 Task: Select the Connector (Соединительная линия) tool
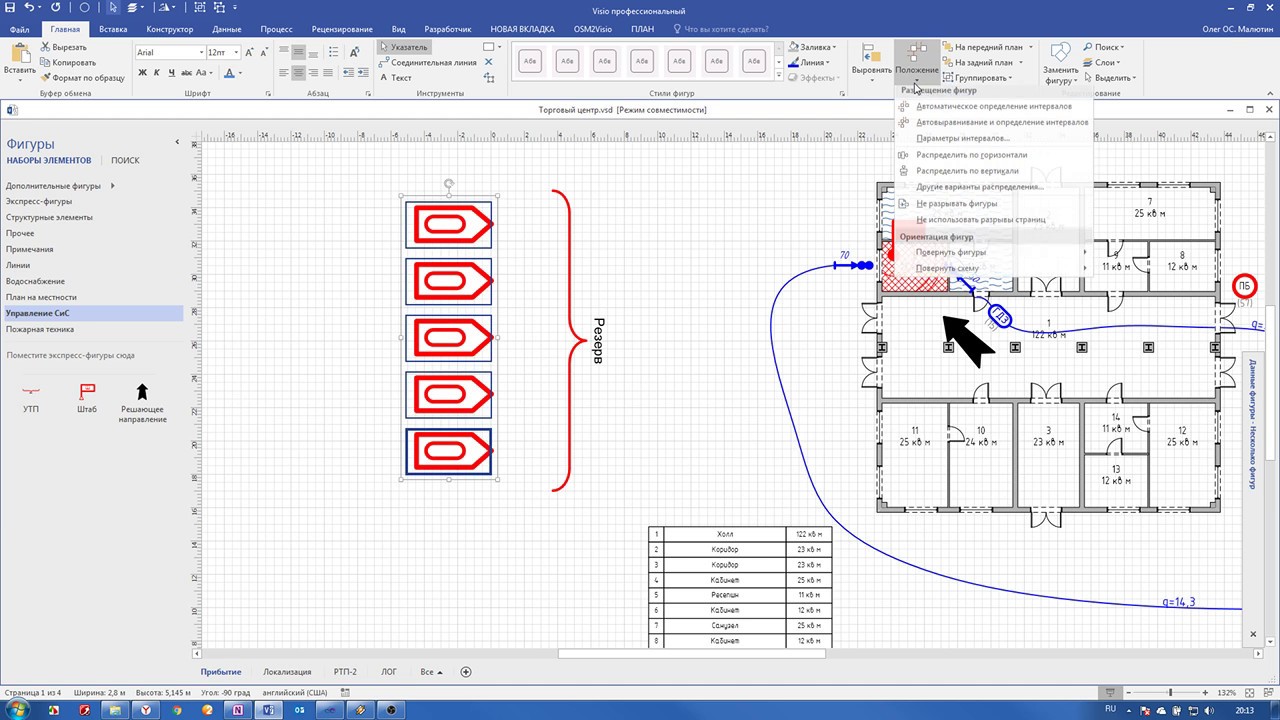(433, 62)
